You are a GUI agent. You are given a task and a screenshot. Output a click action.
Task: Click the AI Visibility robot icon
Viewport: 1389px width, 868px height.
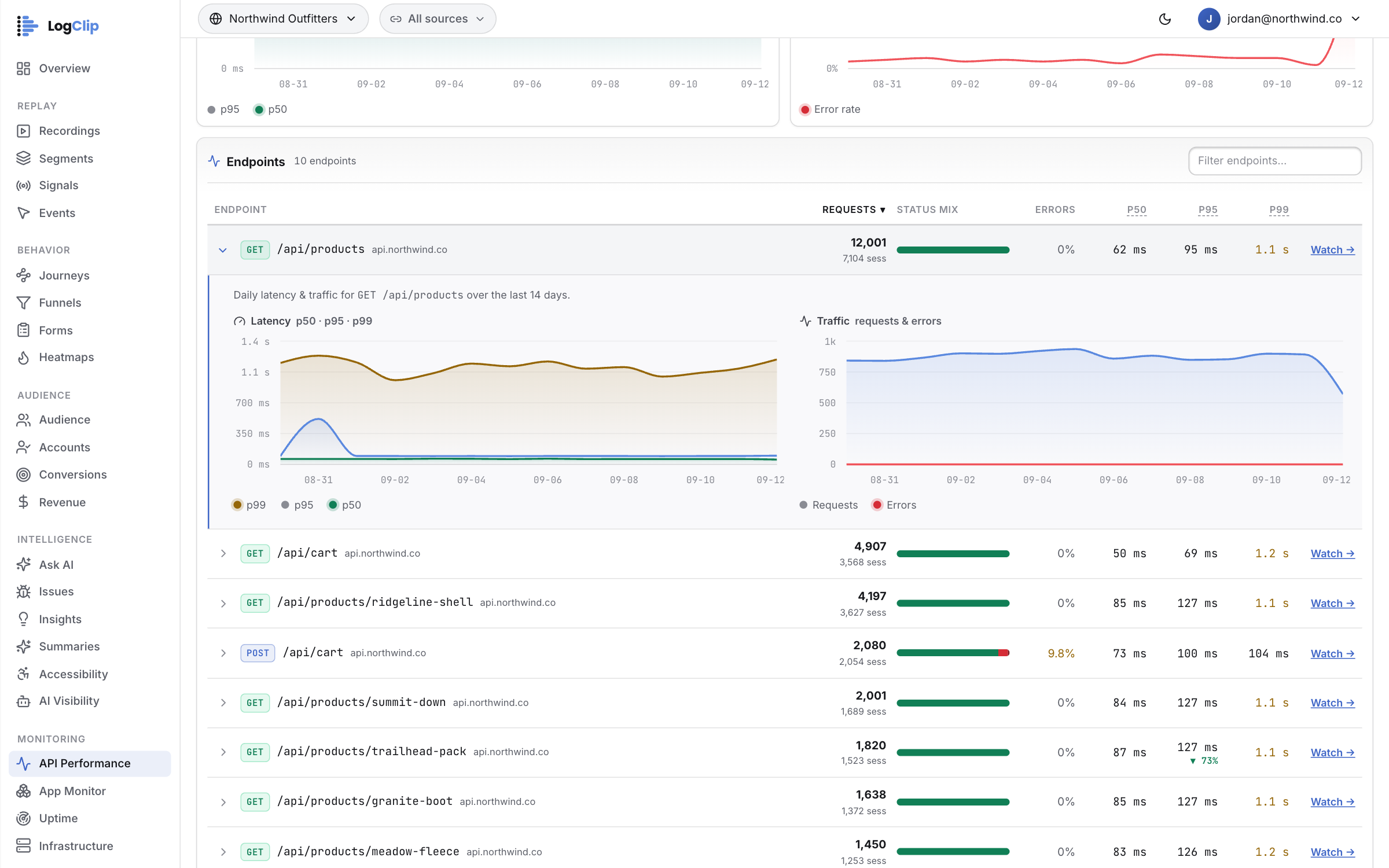(x=23, y=701)
